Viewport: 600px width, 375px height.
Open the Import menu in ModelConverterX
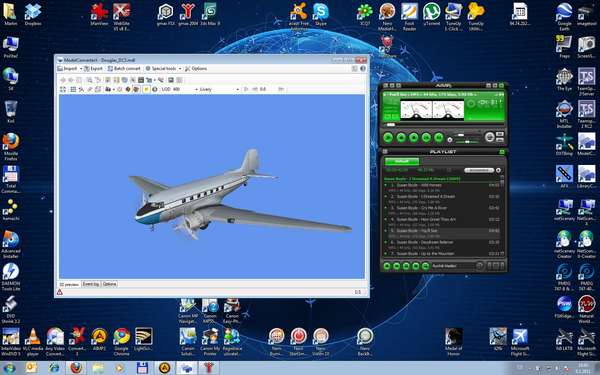tap(67, 68)
